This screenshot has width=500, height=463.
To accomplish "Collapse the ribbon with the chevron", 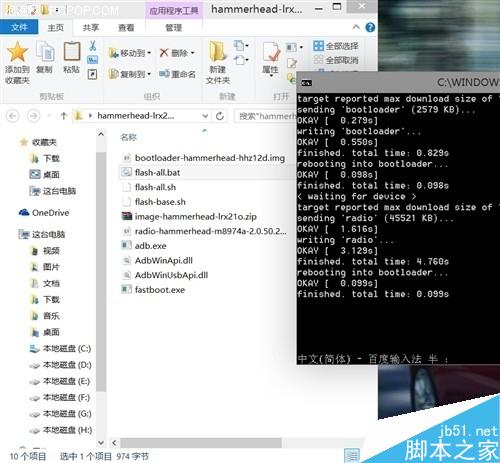I will coord(356,27).
